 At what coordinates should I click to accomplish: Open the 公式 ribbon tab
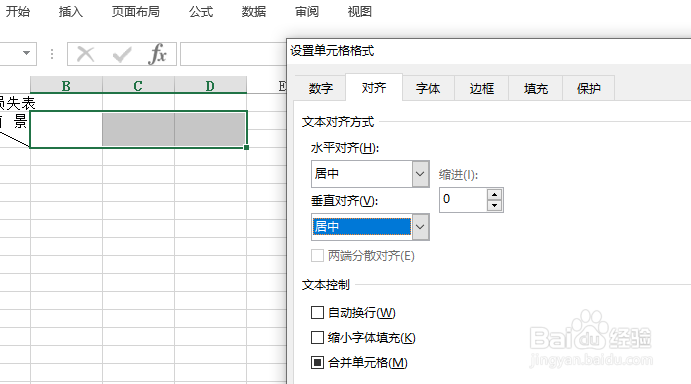pyautogui.click(x=201, y=11)
